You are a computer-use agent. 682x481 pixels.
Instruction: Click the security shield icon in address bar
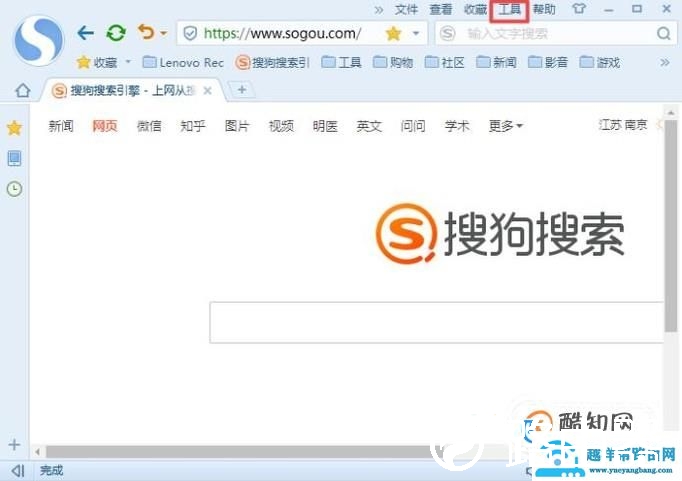click(x=190, y=33)
